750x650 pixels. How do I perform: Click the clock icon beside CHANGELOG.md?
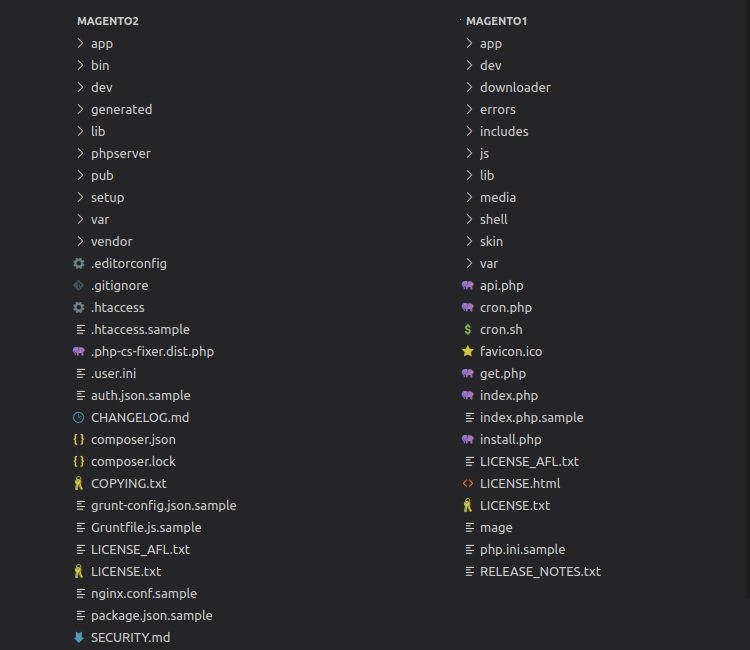click(x=79, y=417)
